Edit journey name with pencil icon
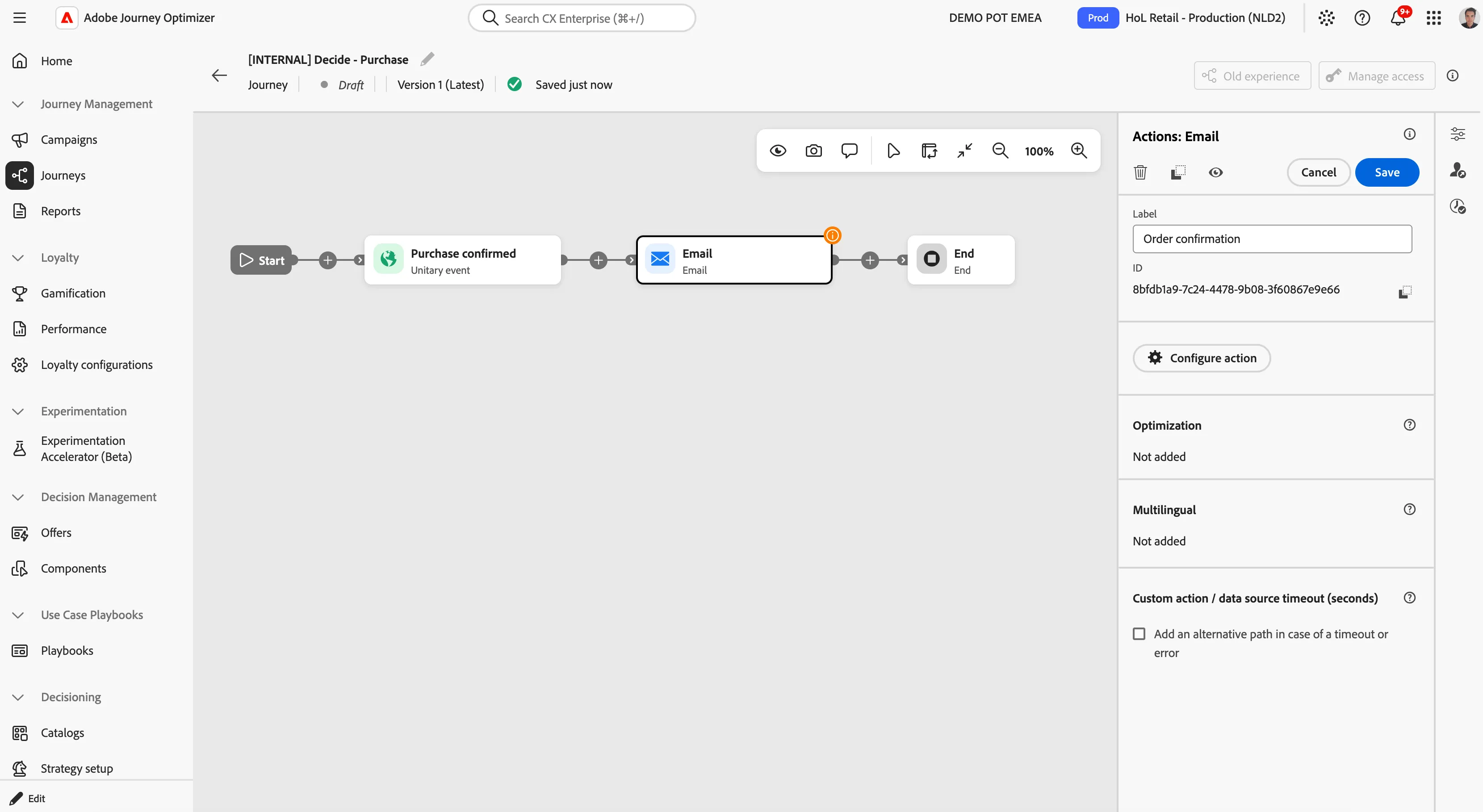 pos(427,59)
